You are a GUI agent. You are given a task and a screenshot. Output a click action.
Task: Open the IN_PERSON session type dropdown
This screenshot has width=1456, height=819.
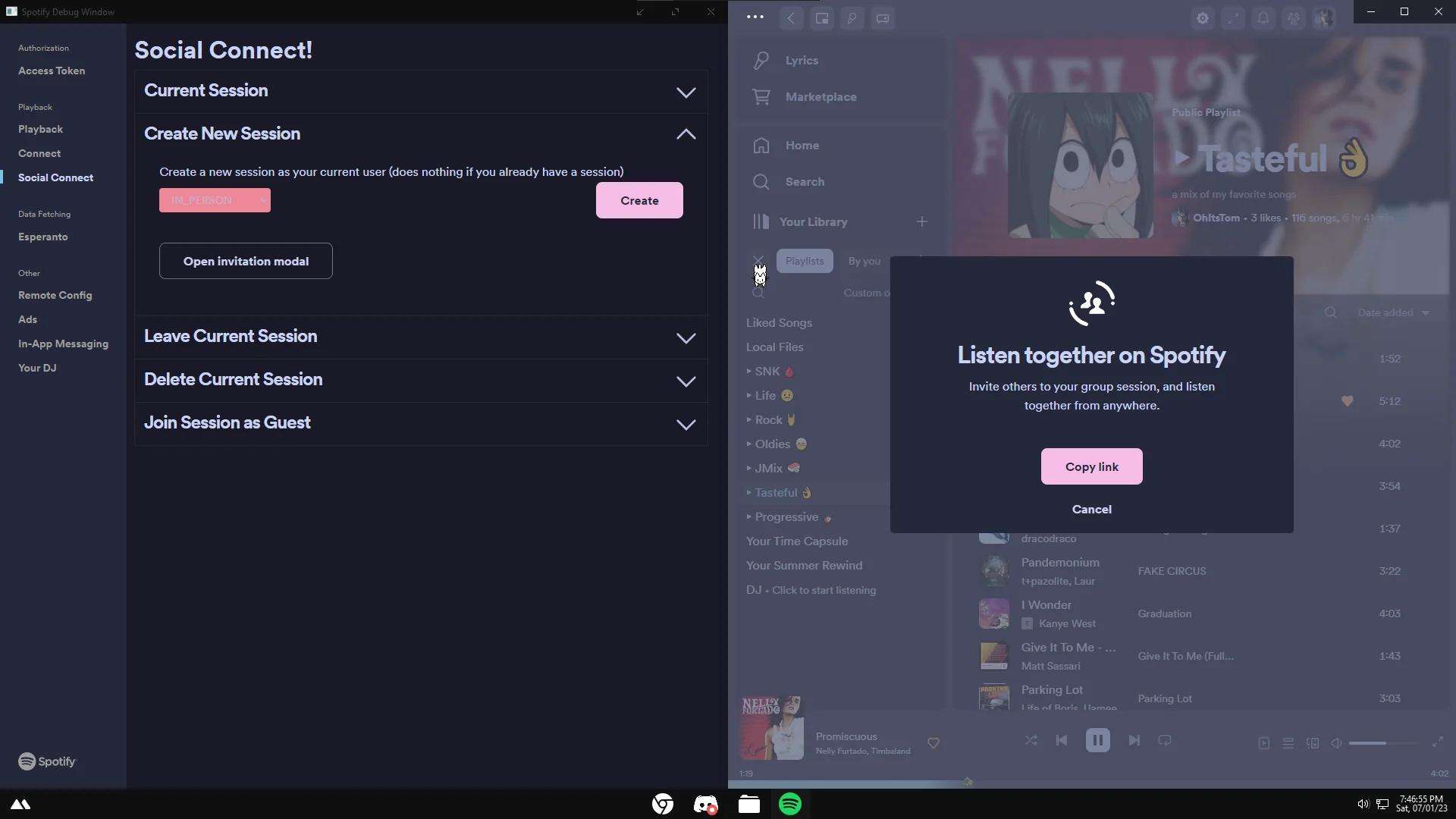[215, 200]
